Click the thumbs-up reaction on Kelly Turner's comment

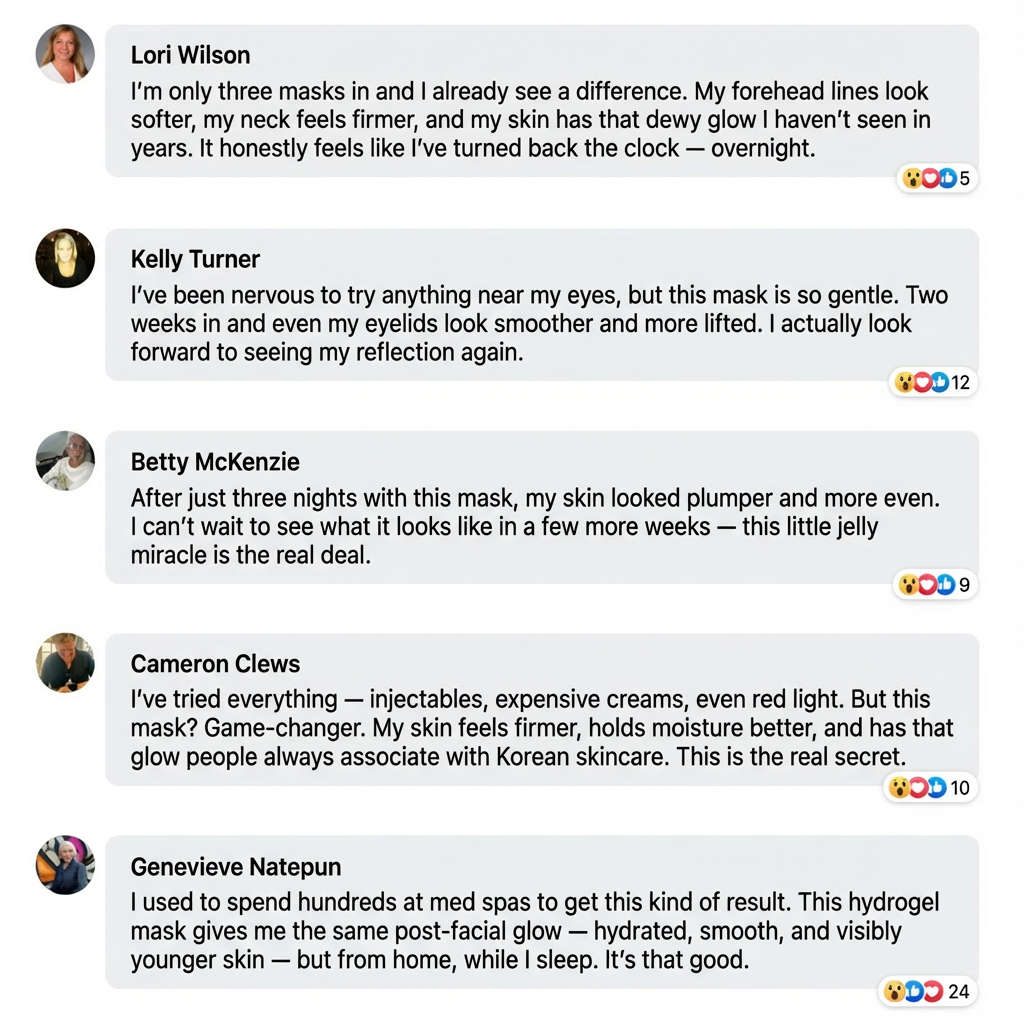click(x=938, y=382)
